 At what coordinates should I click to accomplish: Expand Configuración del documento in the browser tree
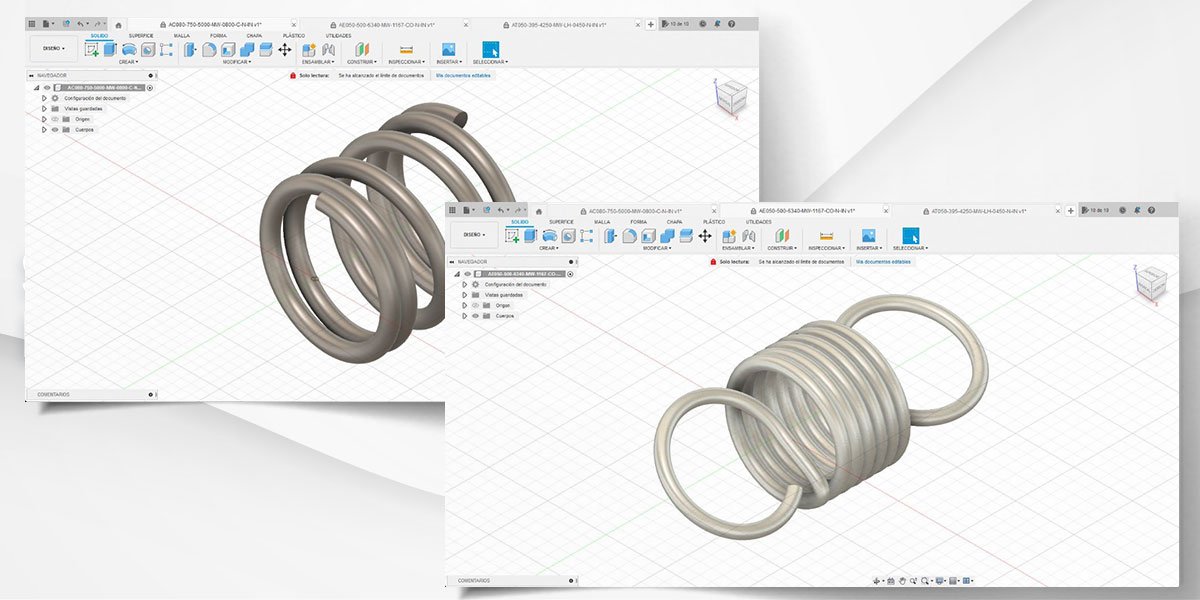coord(465,285)
